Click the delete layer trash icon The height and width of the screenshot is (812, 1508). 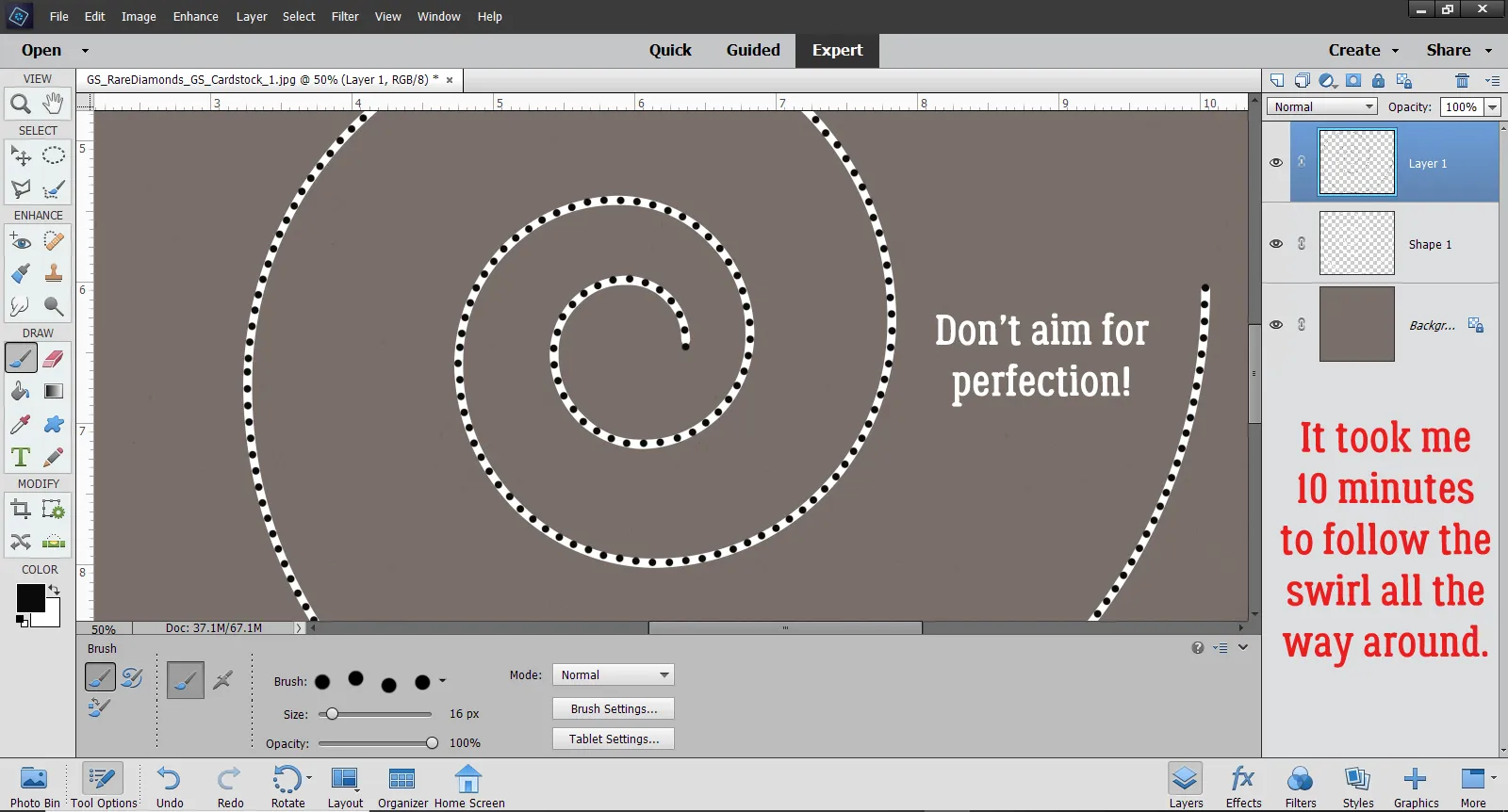click(1462, 81)
